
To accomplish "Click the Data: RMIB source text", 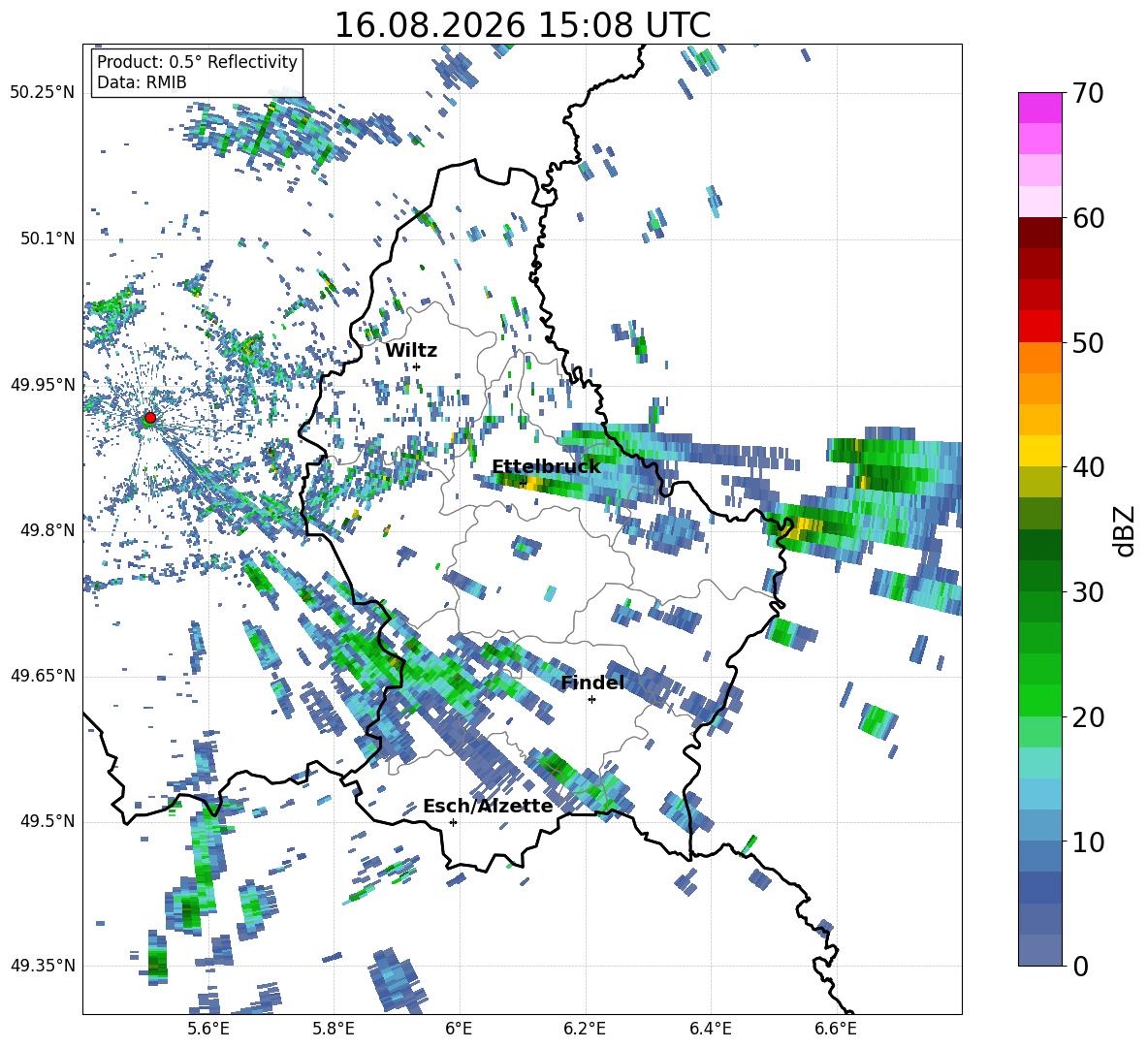I will [x=142, y=82].
